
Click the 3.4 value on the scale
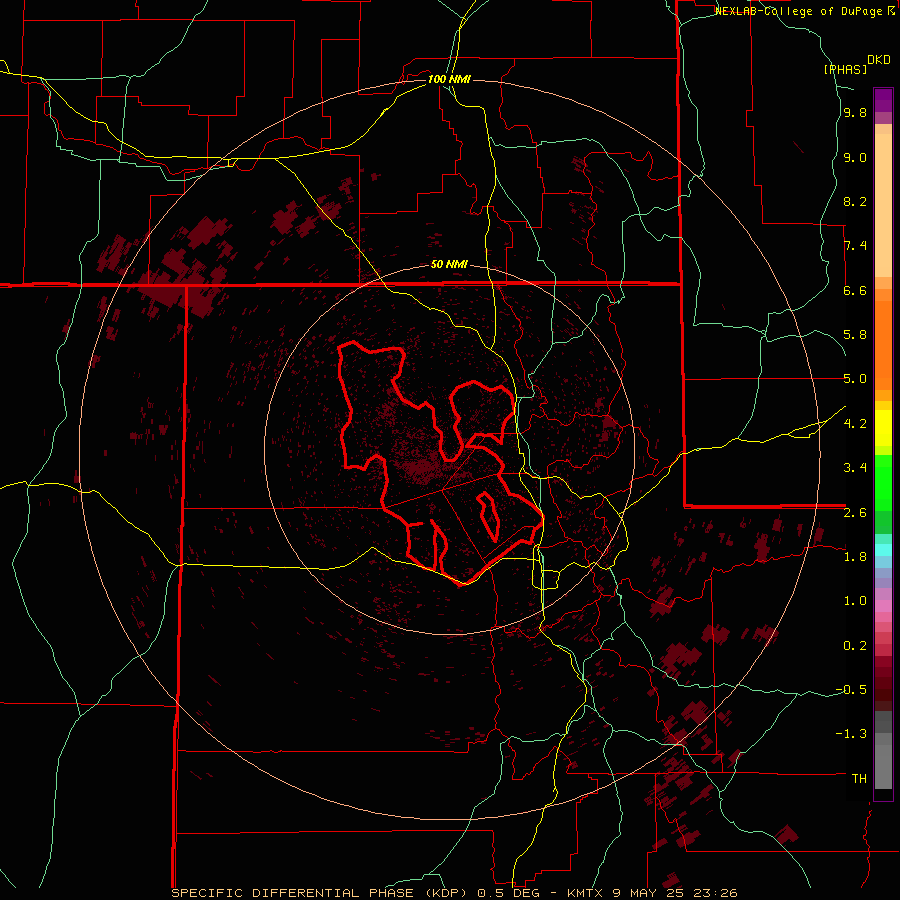[x=855, y=468]
